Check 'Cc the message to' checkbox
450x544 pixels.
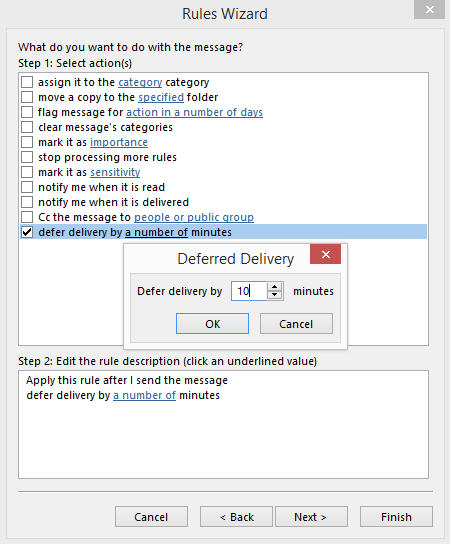27,217
